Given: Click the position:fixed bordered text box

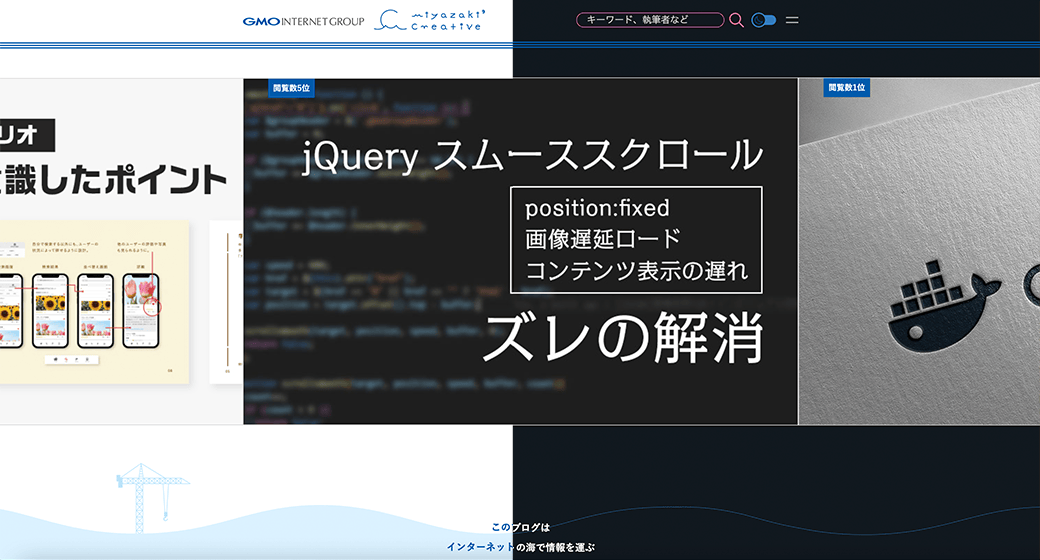Looking at the screenshot, I should click(636, 239).
